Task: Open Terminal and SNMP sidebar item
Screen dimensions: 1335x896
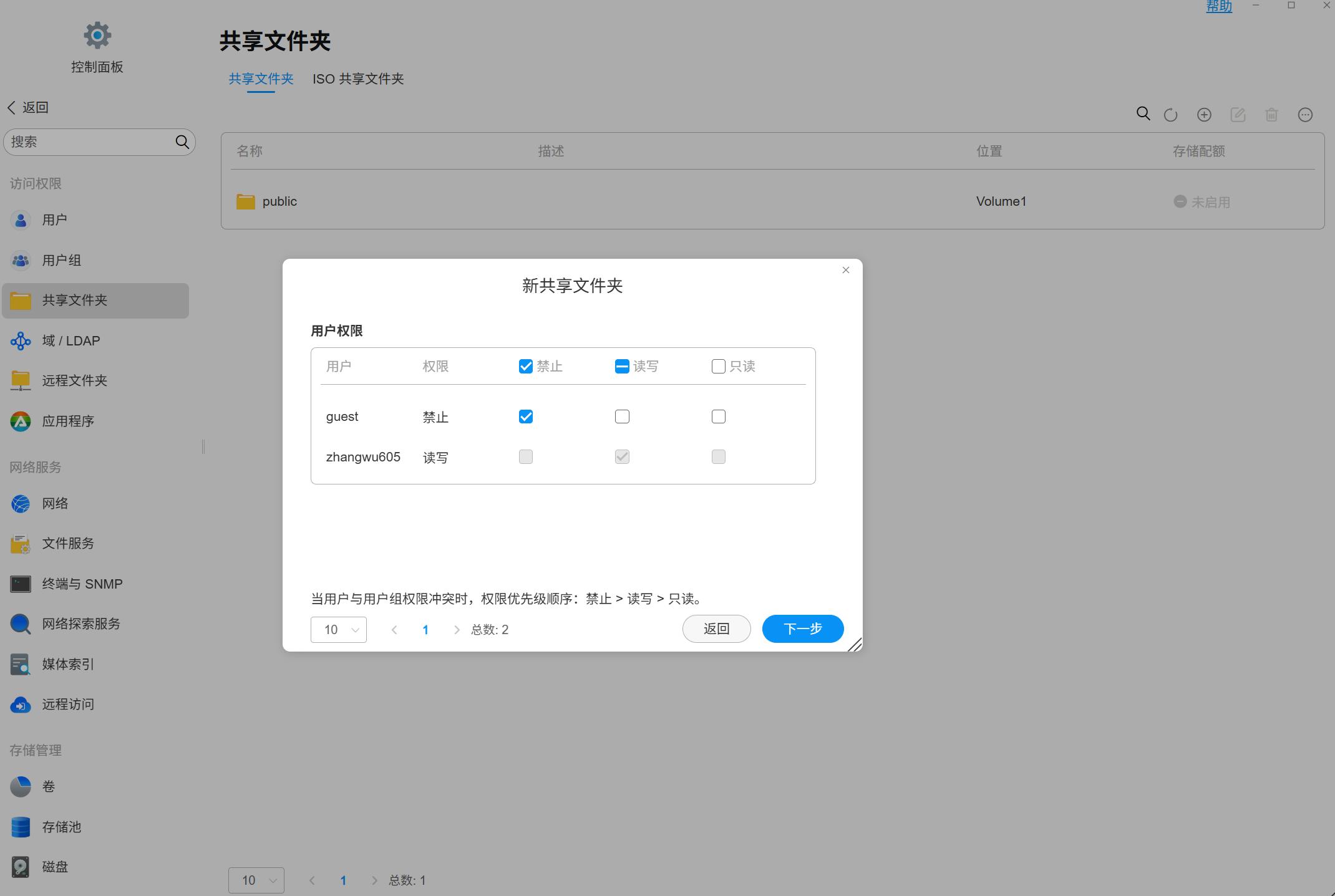Action: coord(82,584)
